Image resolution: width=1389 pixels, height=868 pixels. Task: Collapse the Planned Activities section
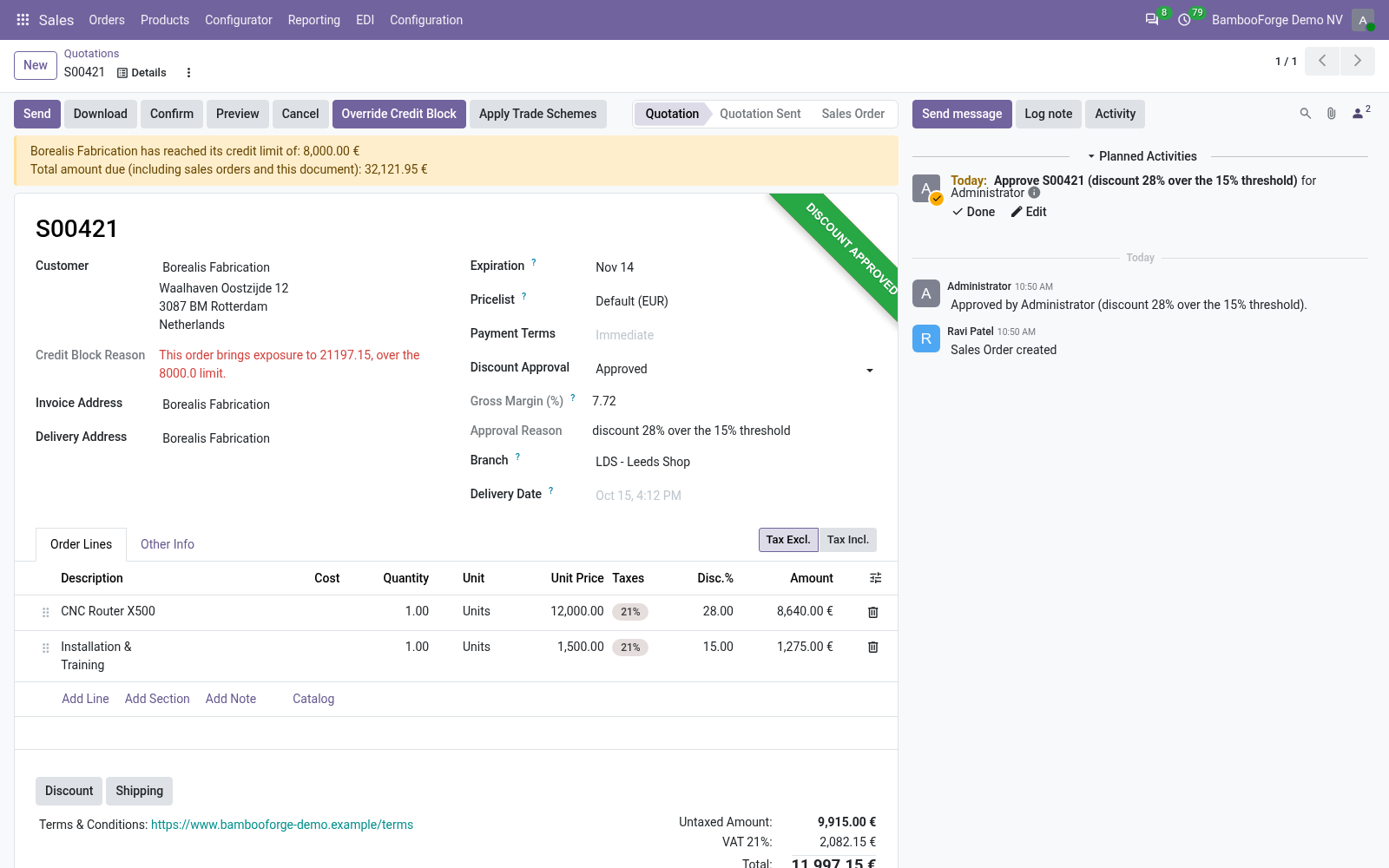coord(1142,156)
